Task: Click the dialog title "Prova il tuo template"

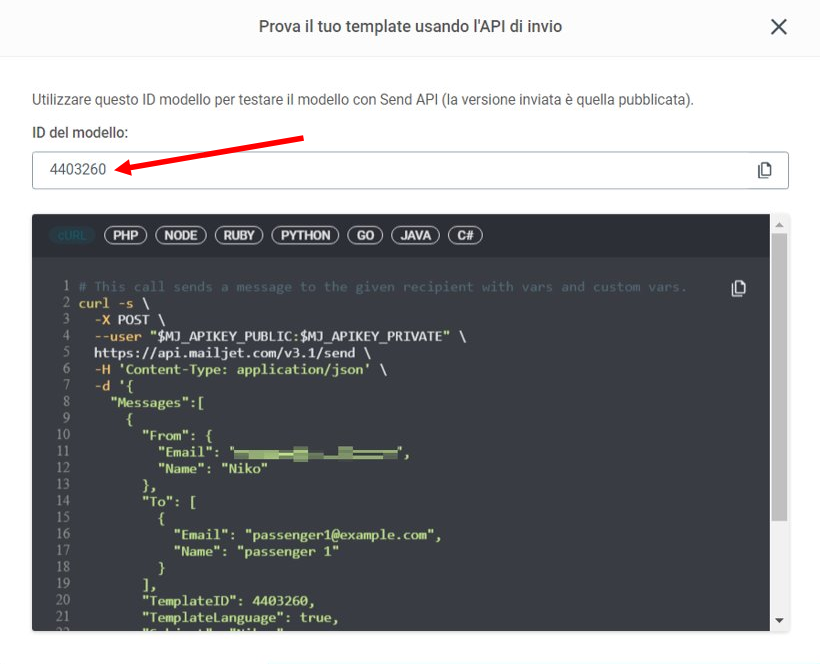Action: (x=410, y=27)
